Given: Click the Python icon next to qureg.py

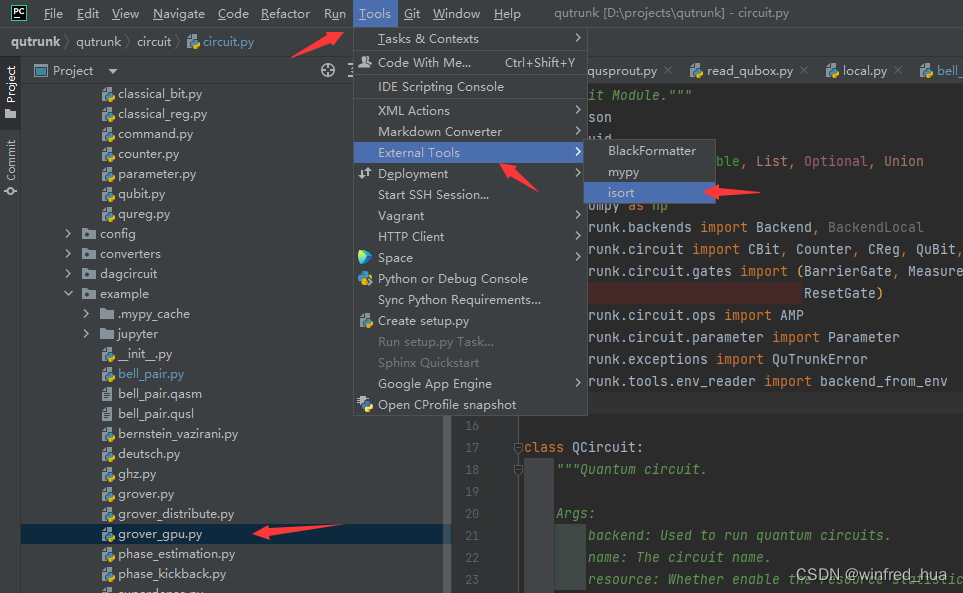Looking at the screenshot, I should (107, 213).
